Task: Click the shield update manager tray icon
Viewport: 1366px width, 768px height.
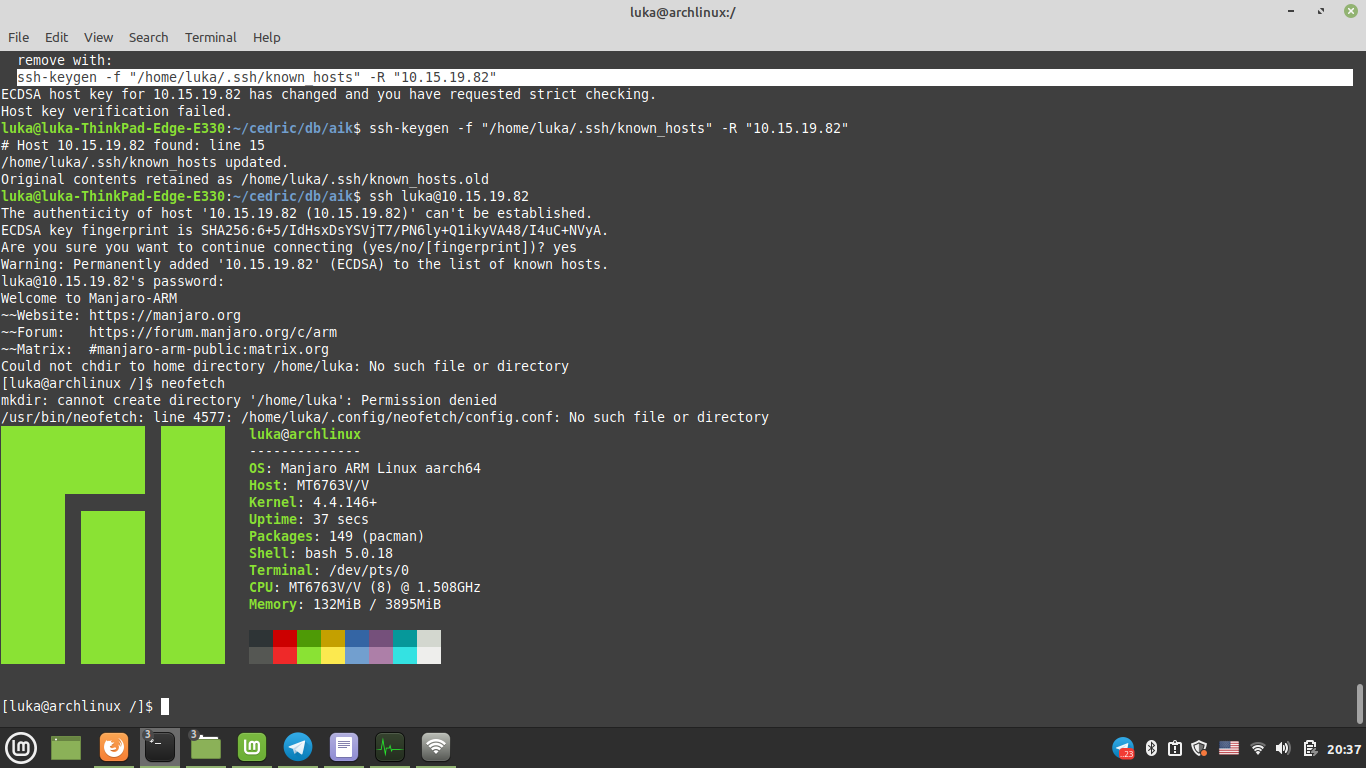Action: (1200, 748)
